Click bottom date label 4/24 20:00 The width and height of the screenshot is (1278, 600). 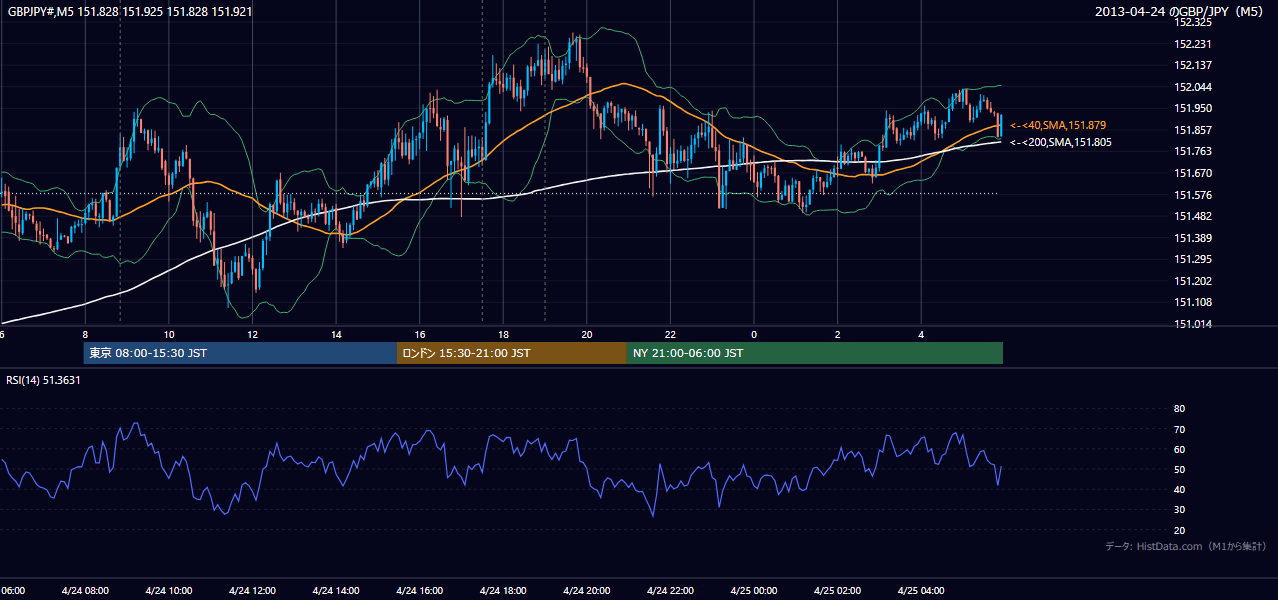click(x=587, y=590)
